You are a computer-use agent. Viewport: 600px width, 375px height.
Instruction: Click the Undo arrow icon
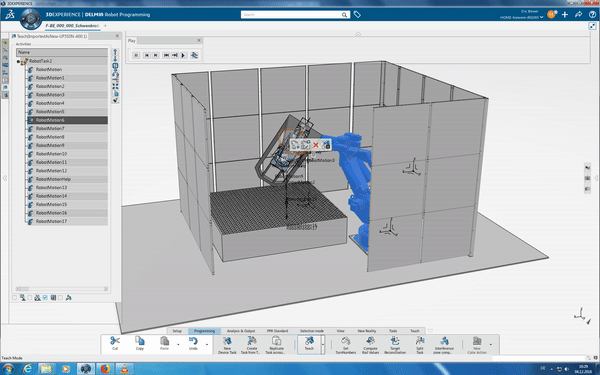[193, 341]
